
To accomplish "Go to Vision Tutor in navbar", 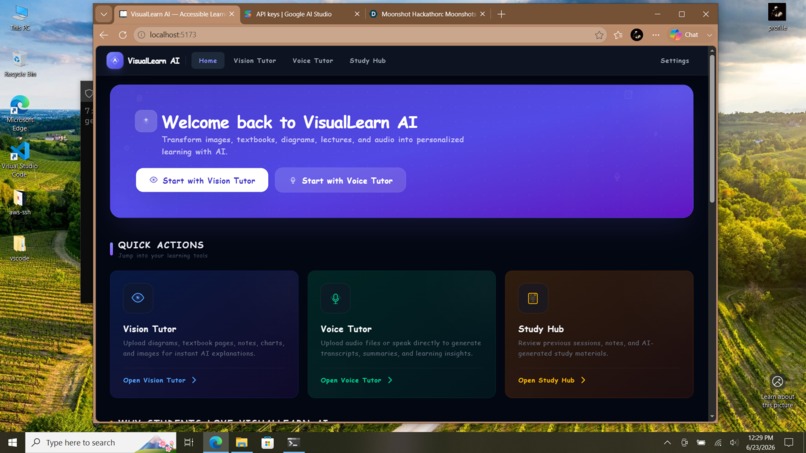I will [x=254, y=61].
